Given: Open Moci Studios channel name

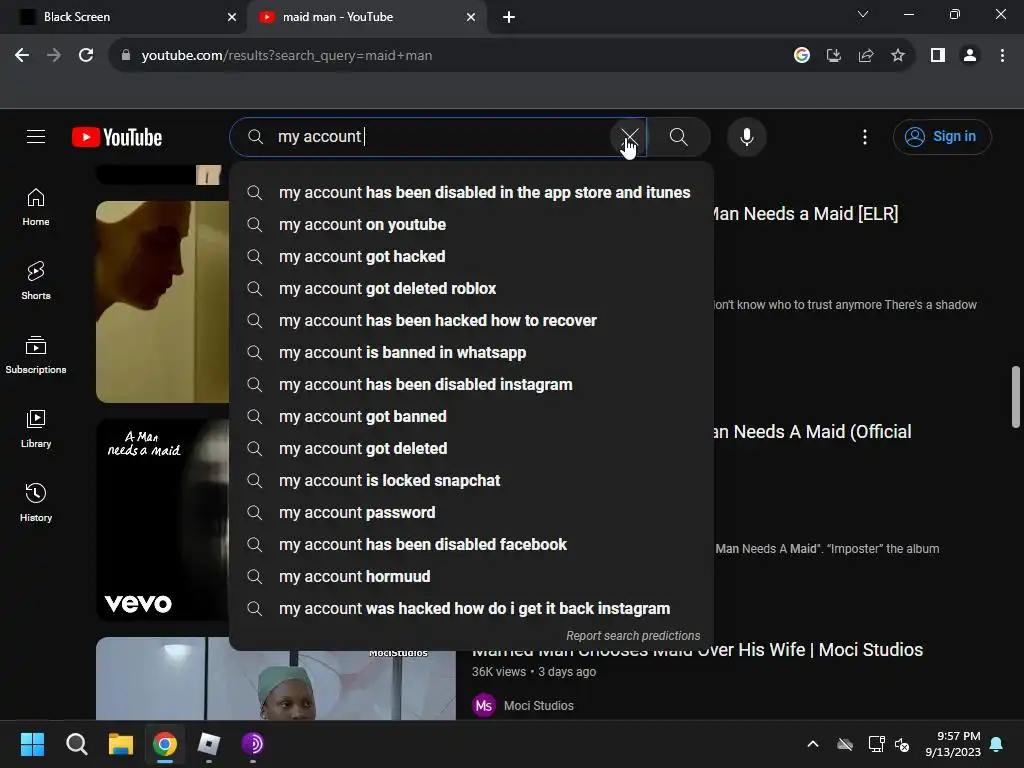Looking at the screenshot, I should click(539, 706).
